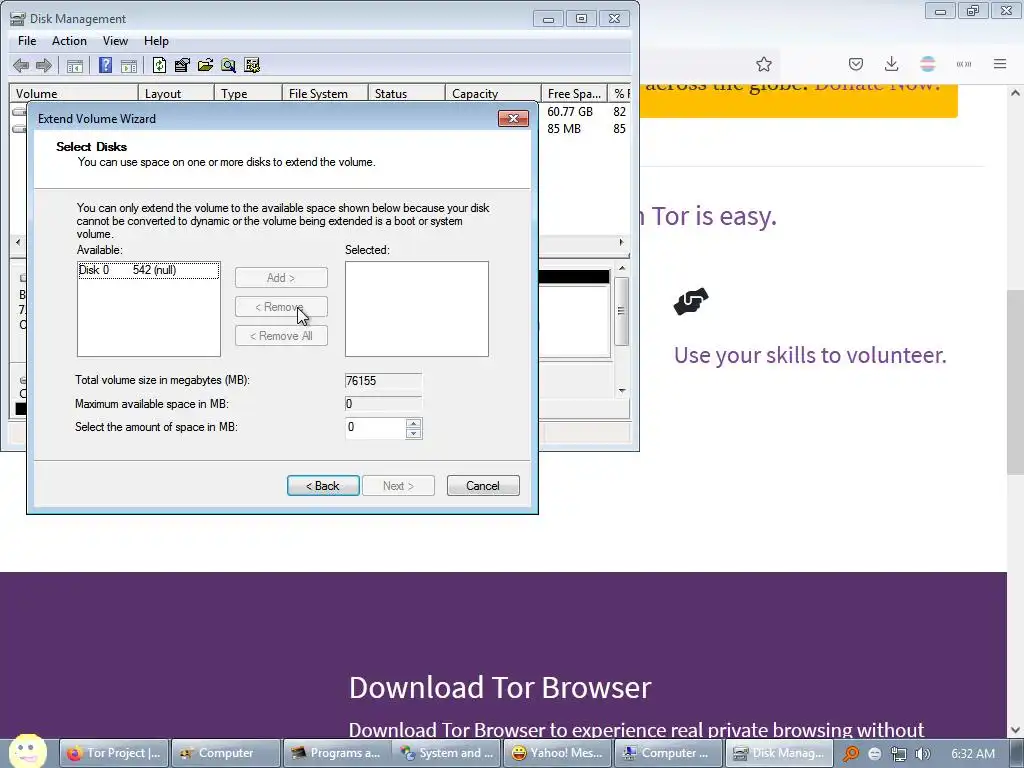Click the Total volume size field 76155
Screen dimensions: 1024x768
click(383, 381)
